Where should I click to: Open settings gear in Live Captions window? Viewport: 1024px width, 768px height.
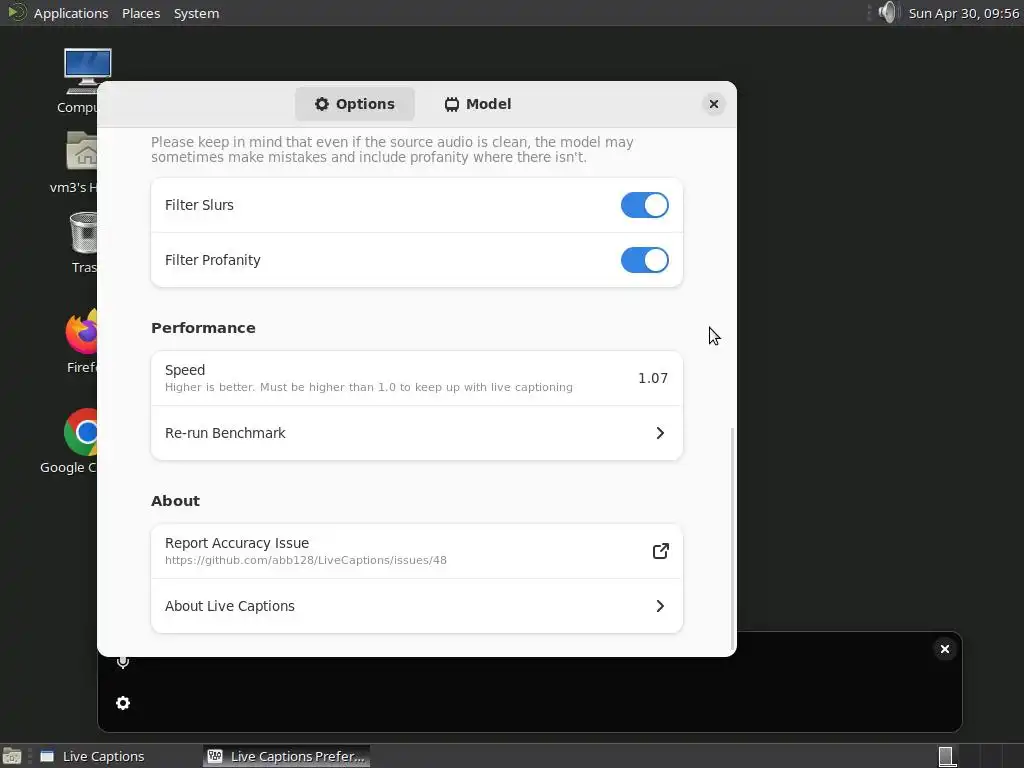pos(123,703)
